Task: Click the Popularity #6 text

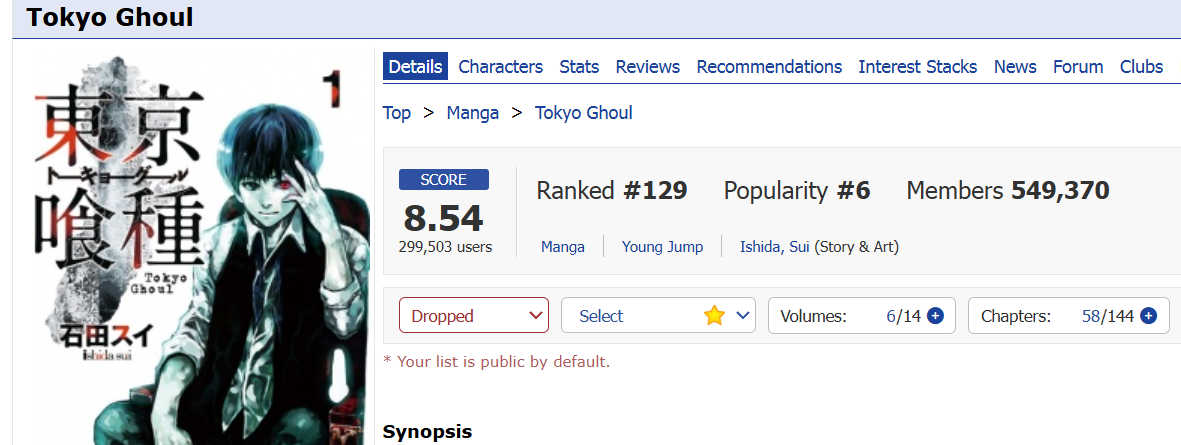Action: point(797,190)
